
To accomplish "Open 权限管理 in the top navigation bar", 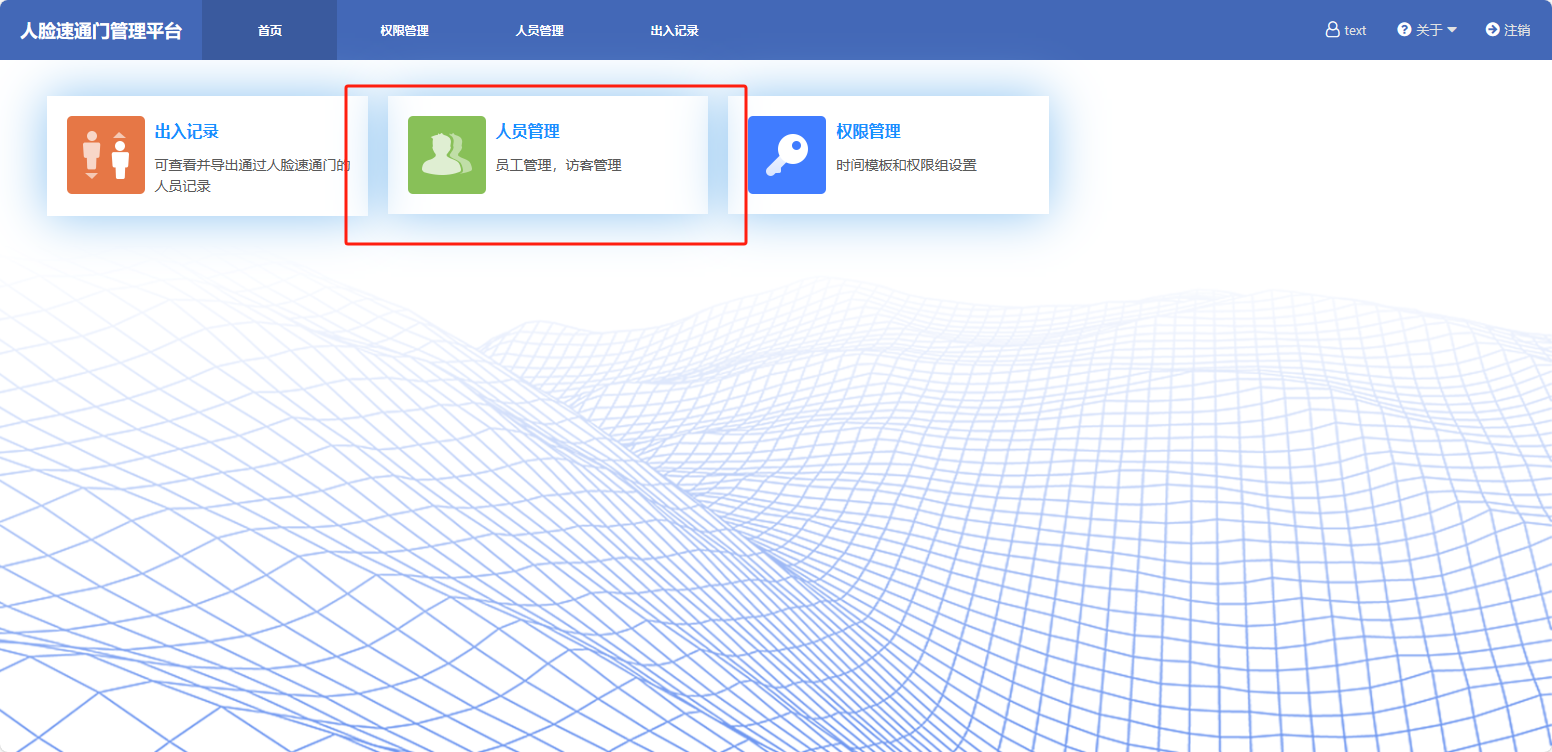I will click(404, 30).
